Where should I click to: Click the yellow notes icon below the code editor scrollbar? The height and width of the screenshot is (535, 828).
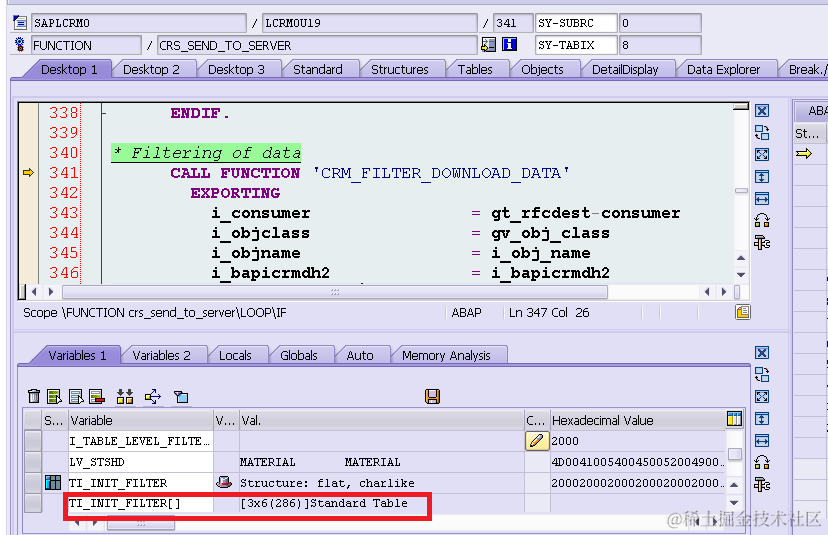pyautogui.click(x=742, y=312)
